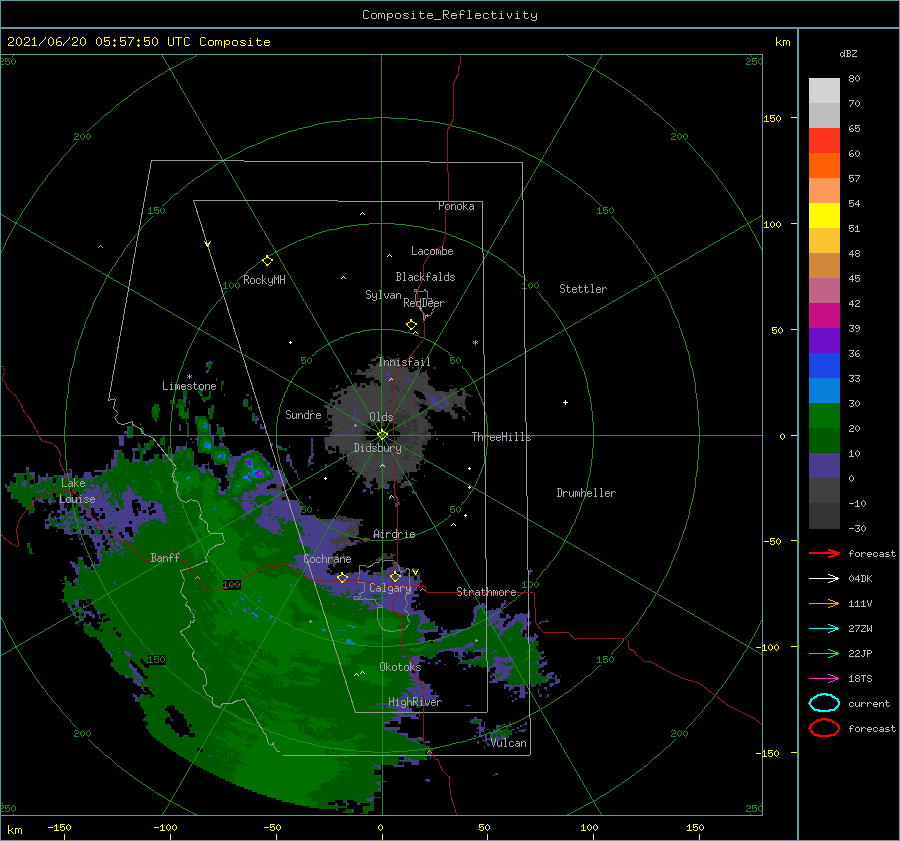Pick the purple swatch between 10 and 0

(824, 466)
